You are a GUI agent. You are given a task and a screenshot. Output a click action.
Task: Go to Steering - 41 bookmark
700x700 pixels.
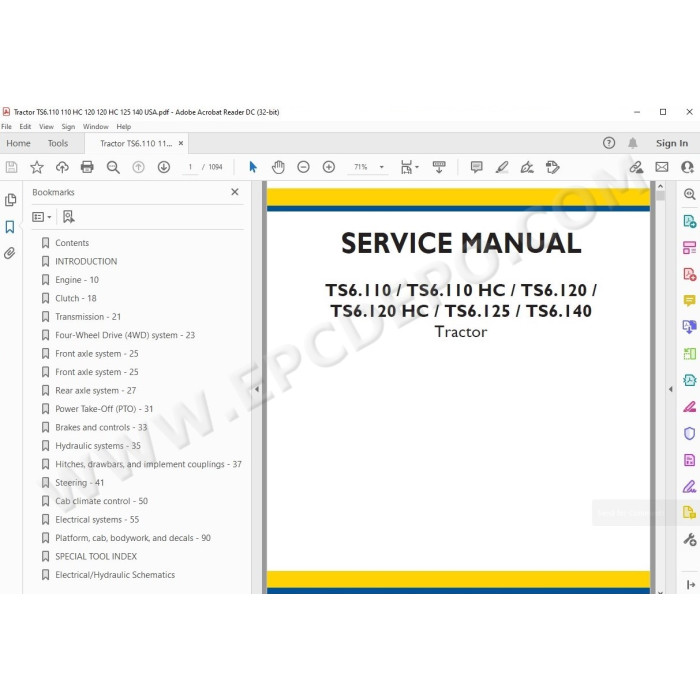[79, 483]
